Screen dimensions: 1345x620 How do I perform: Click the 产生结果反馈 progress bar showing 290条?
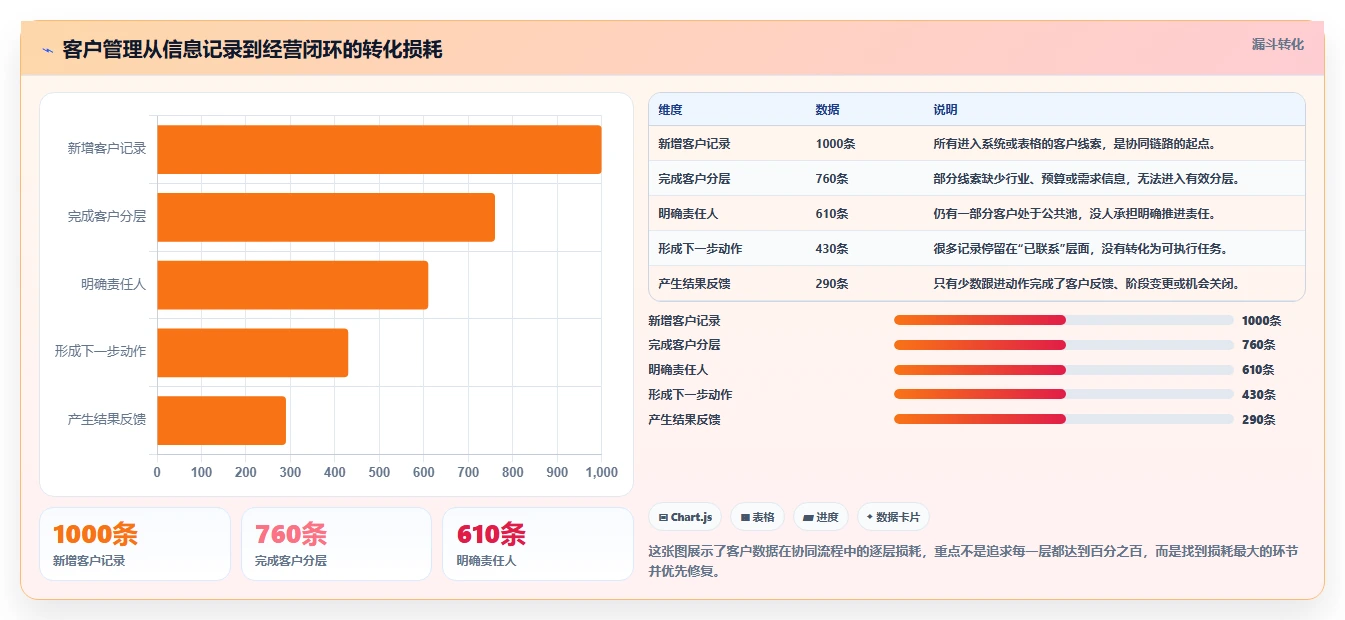(1063, 420)
